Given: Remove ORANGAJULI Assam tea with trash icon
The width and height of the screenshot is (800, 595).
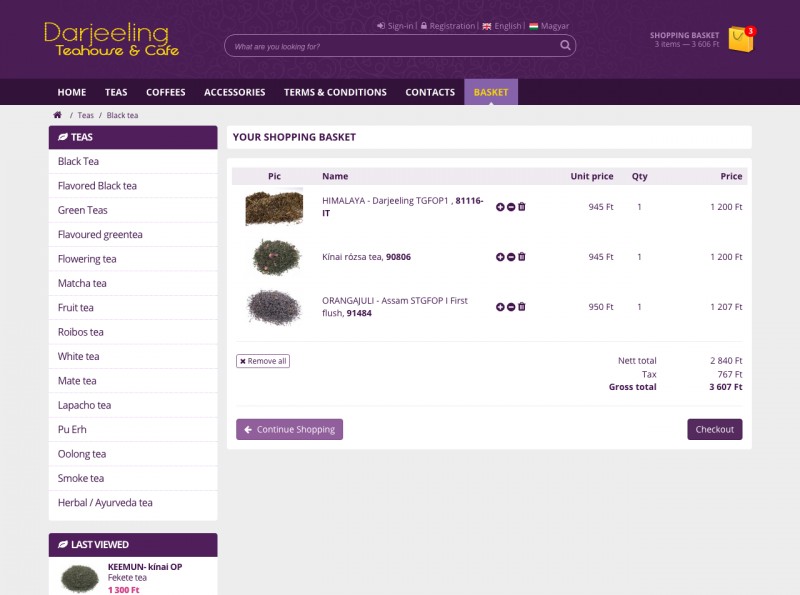Looking at the screenshot, I should (x=522, y=307).
